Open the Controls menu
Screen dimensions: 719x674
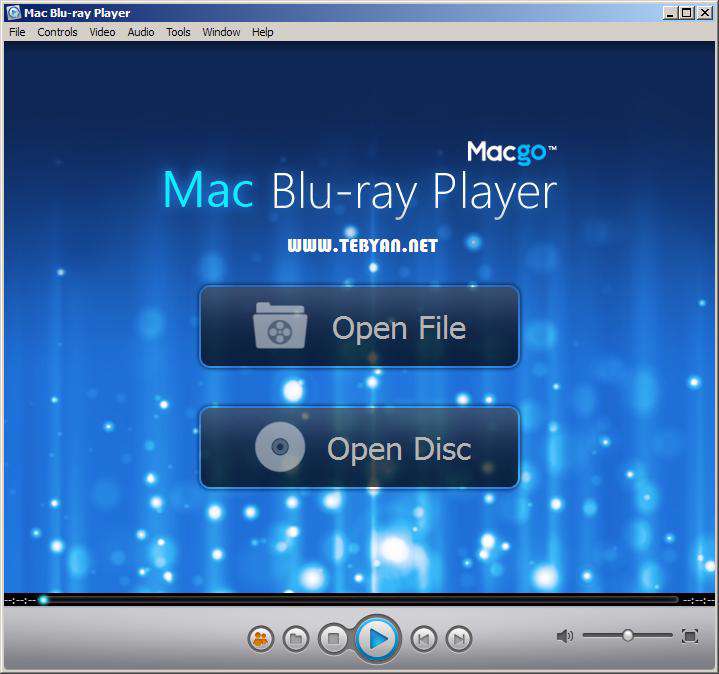pyautogui.click(x=57, y=32)
